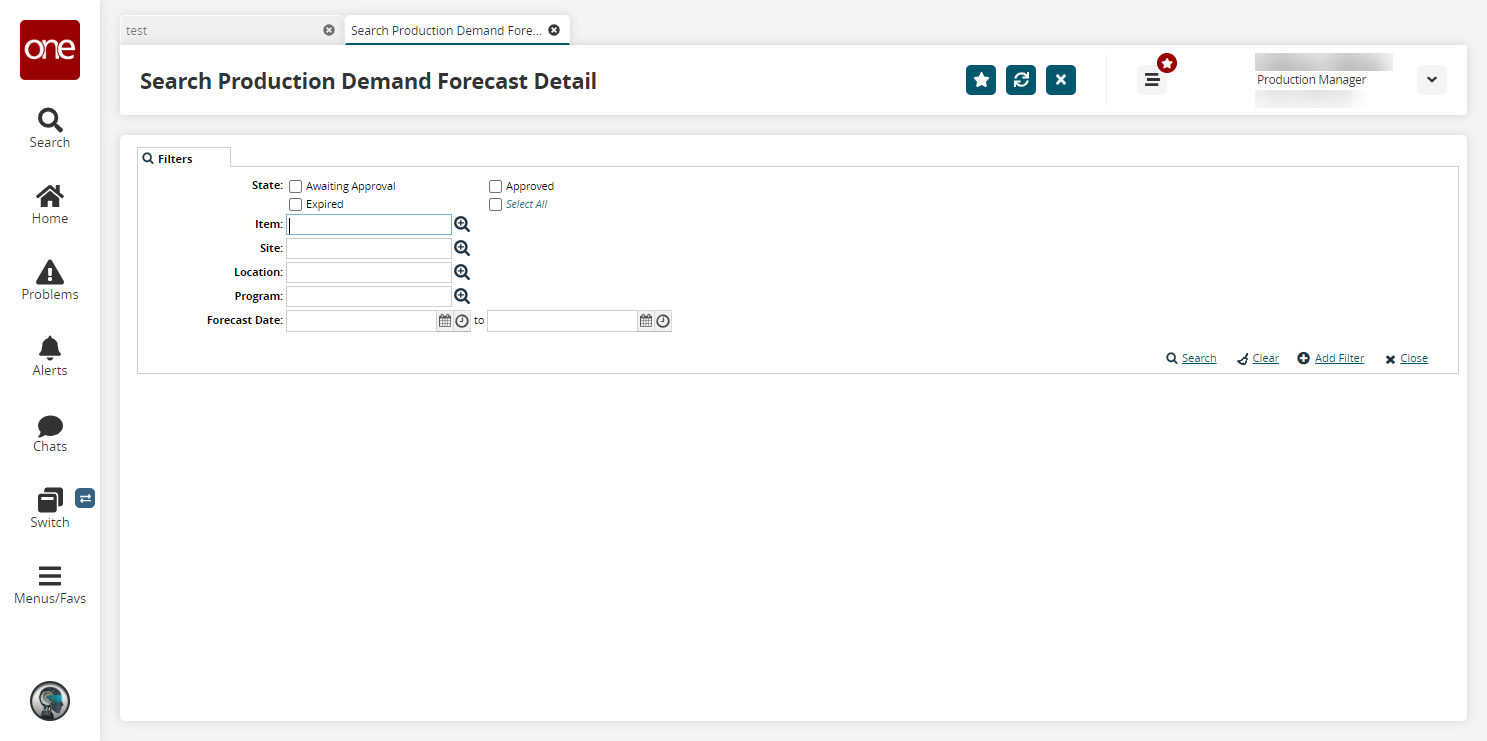Viewport: 1487px width, 741px height.
Task: Tick the Select All checkbox
Action: pyautogui.click(x=496, y=204)
